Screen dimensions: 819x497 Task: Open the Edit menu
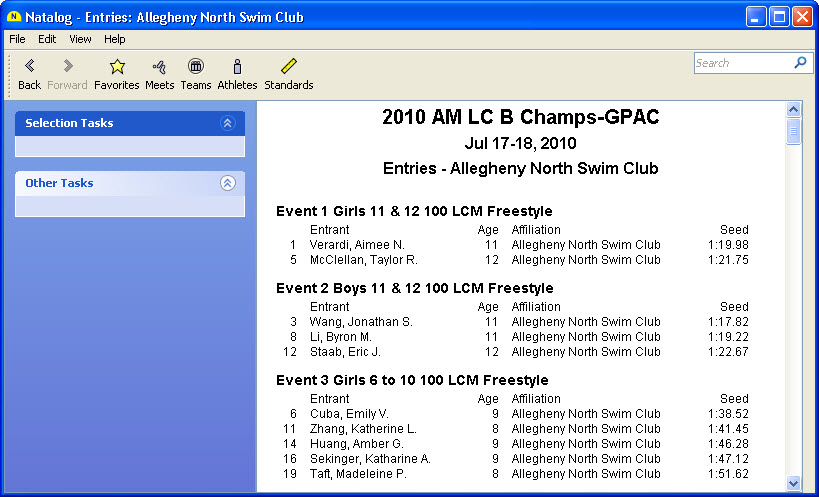(x=47, y=39)
